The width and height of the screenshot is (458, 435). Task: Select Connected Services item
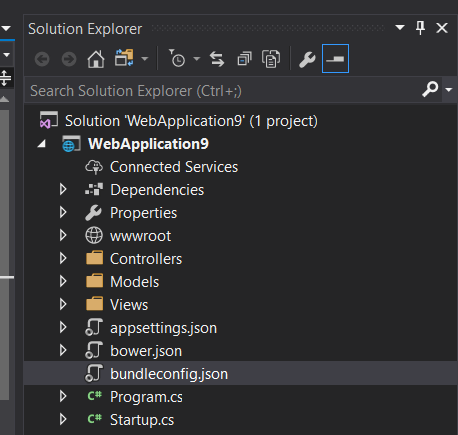pos(174,167)
